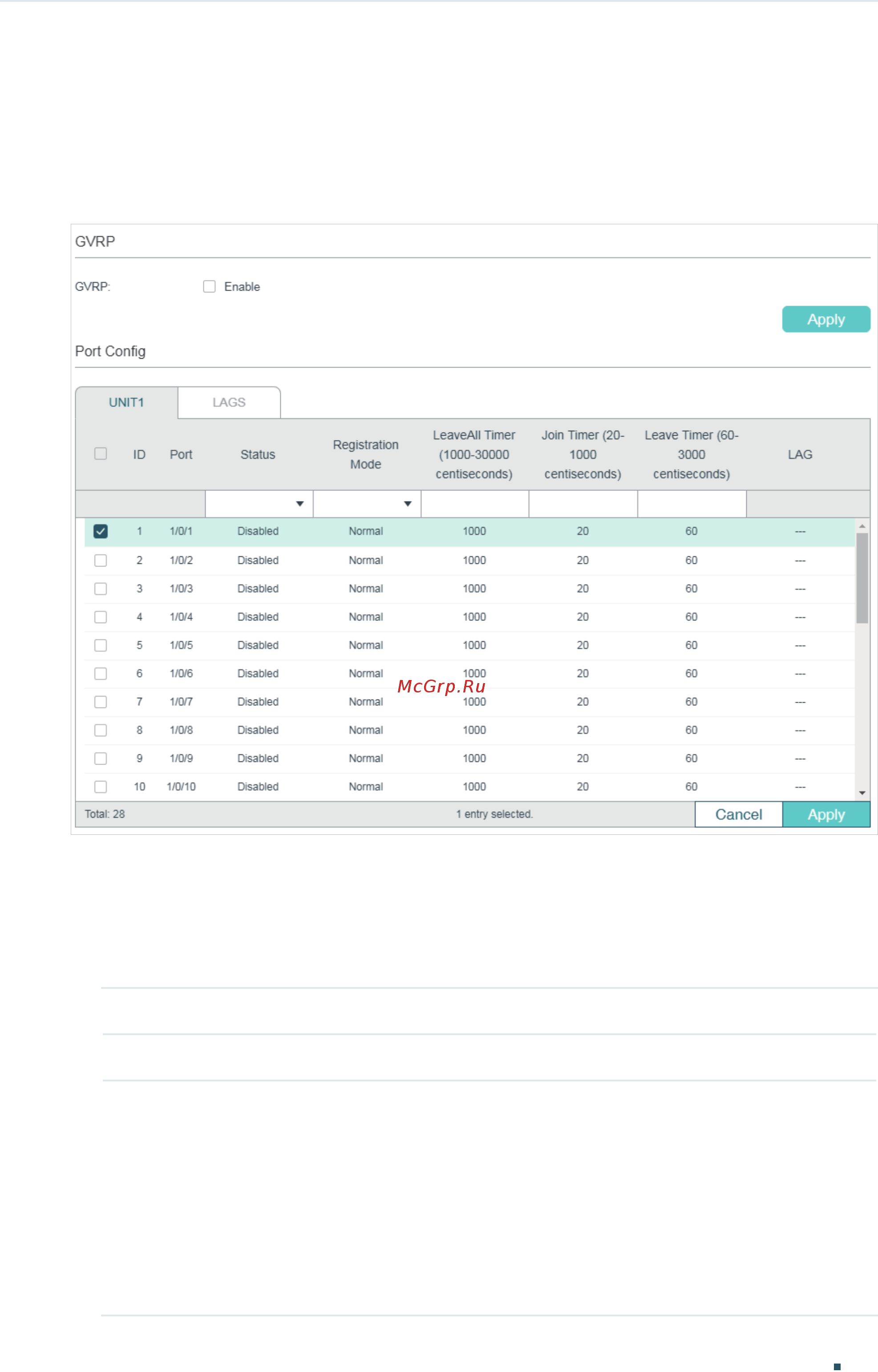Click the LAG value in row 1/0/8
This screenshot has height=1372, width=878.
click(800, 731)
